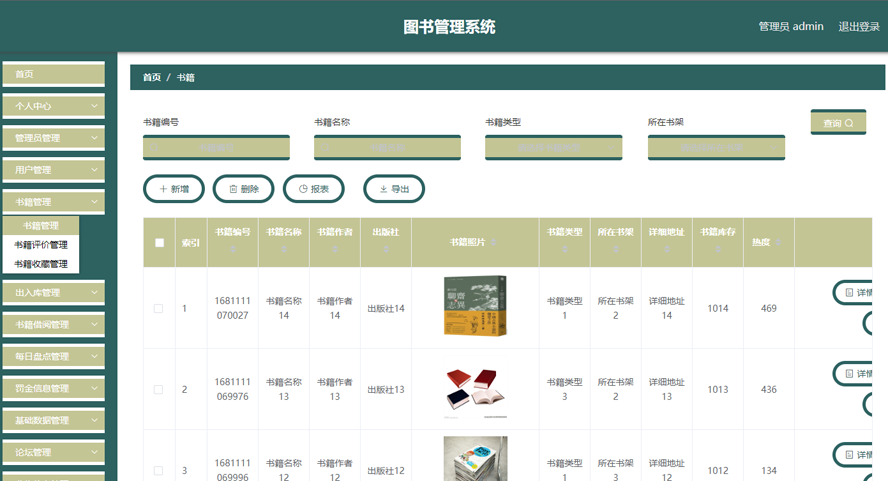This screenshot has width=888, height=481.
Task: Sort table by 书籍名称 column arrows
Action: click(284, 249)
